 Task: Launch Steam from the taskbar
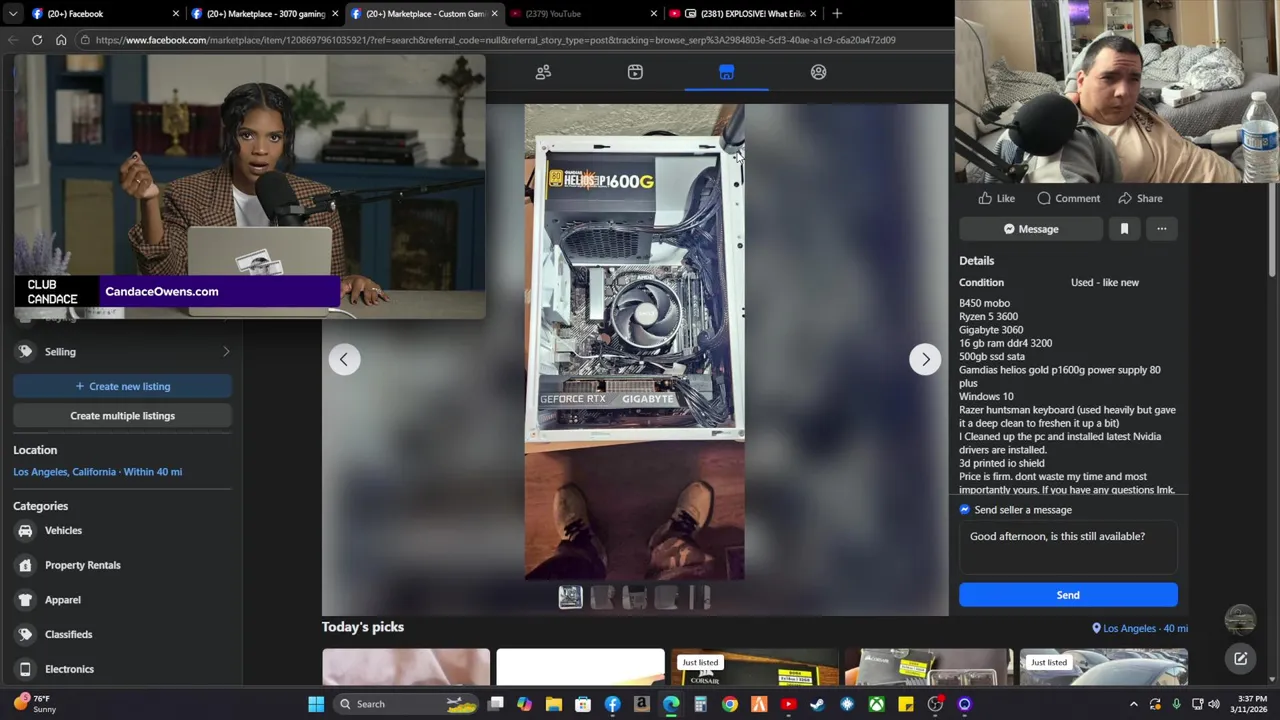pyautogui.click(x=817, y=704)
